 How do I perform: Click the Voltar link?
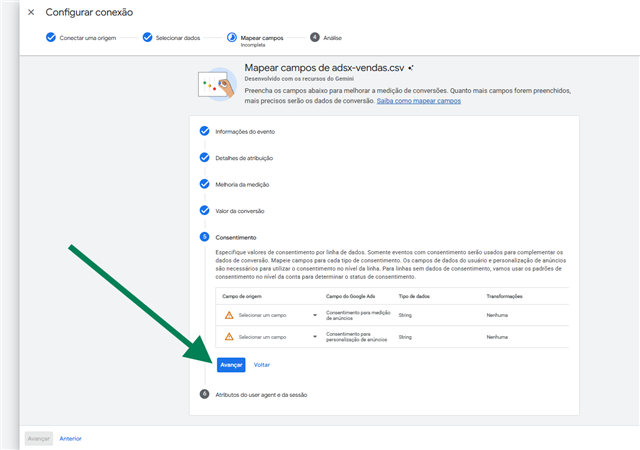pyautogui.click(x=262, y=365)
